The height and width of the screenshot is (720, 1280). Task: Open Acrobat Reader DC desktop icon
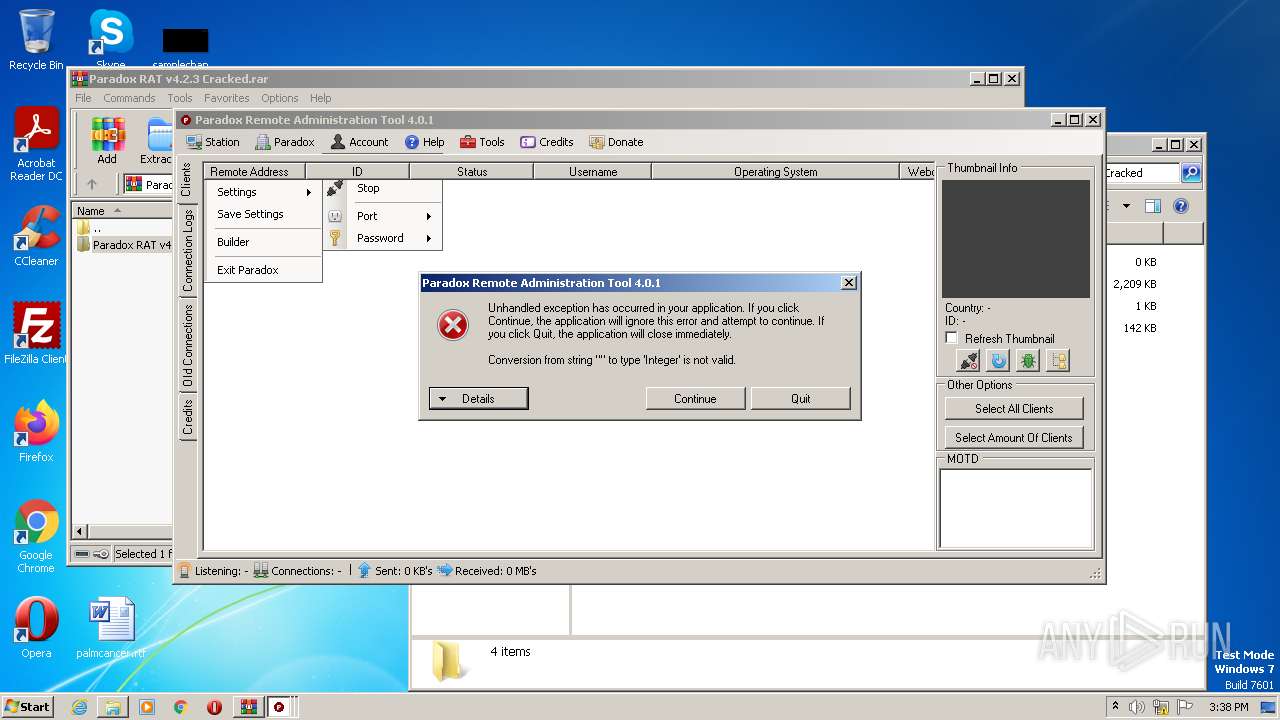point(36,145)
